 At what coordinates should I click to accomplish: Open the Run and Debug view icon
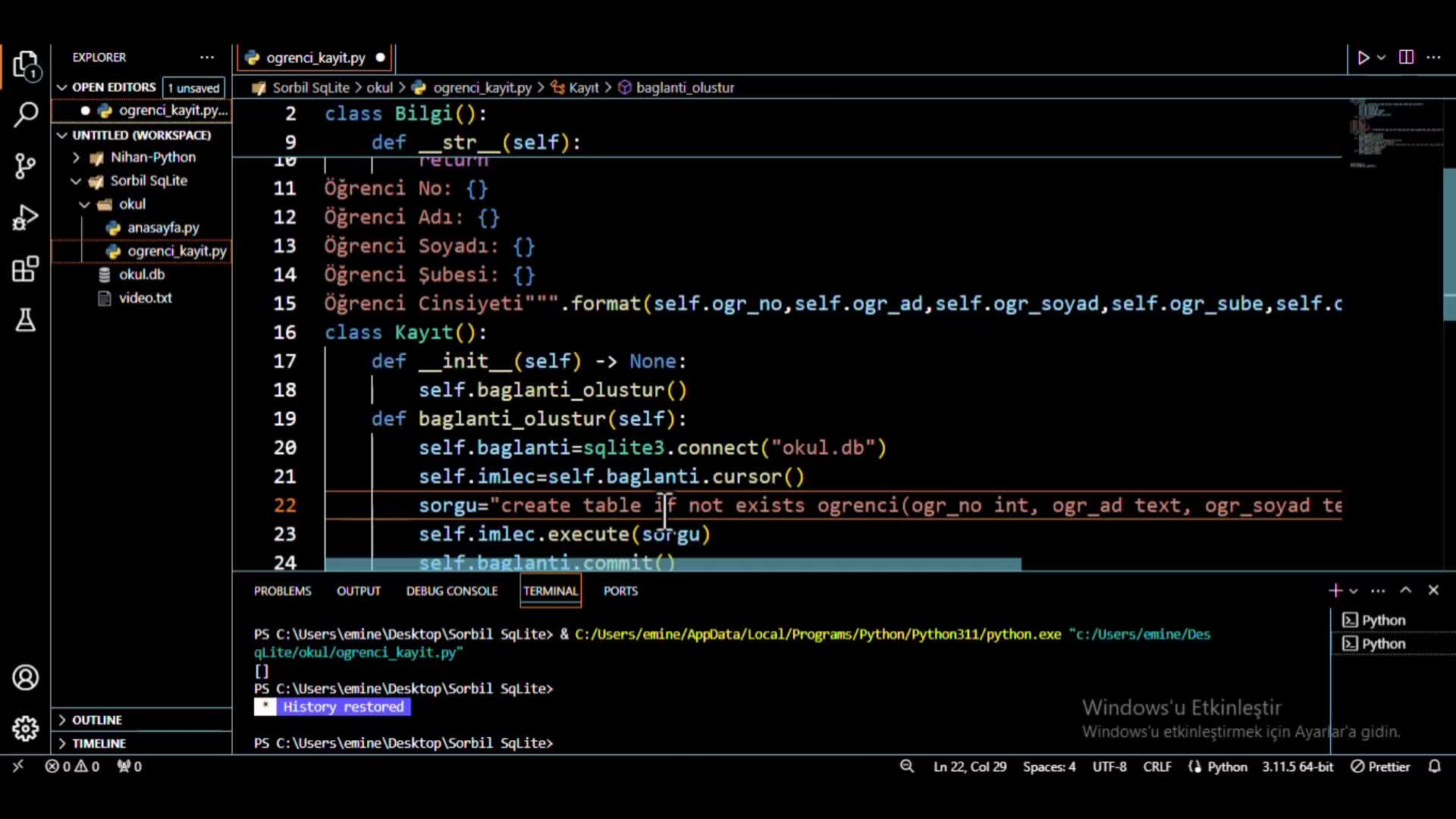tap(26, 218)
